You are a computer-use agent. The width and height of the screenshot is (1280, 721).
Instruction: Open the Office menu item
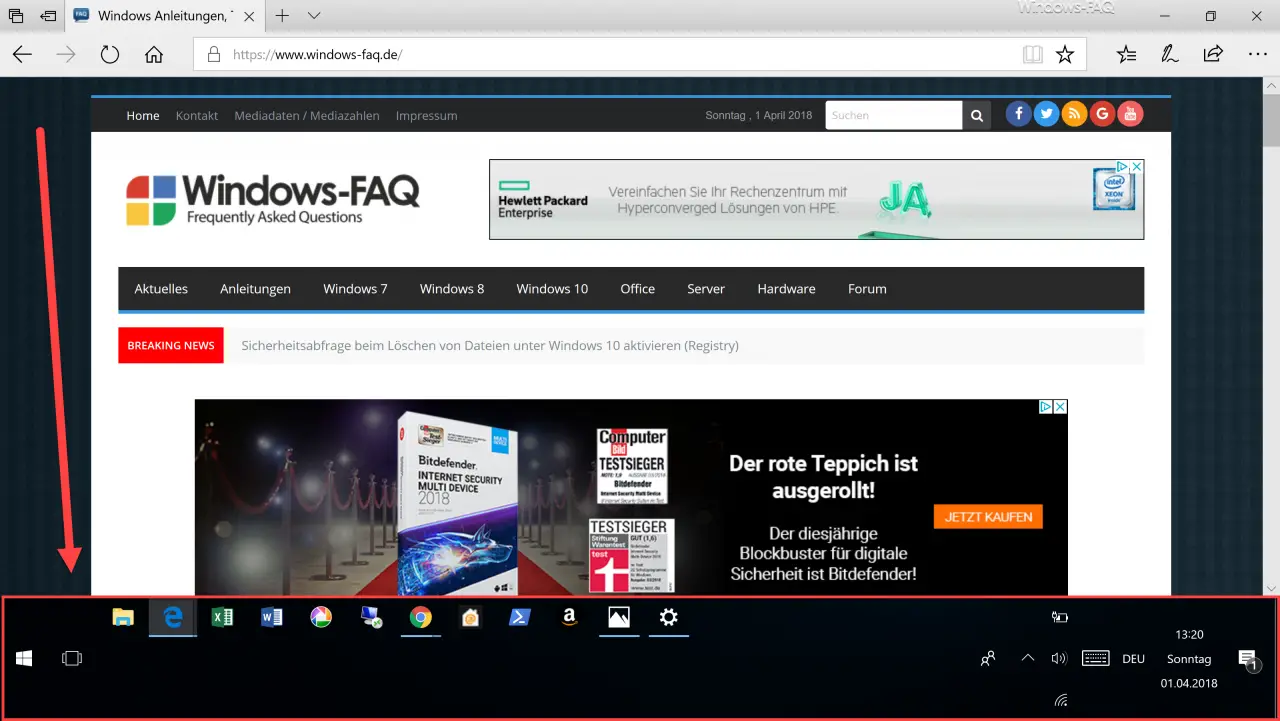point(637,289)
